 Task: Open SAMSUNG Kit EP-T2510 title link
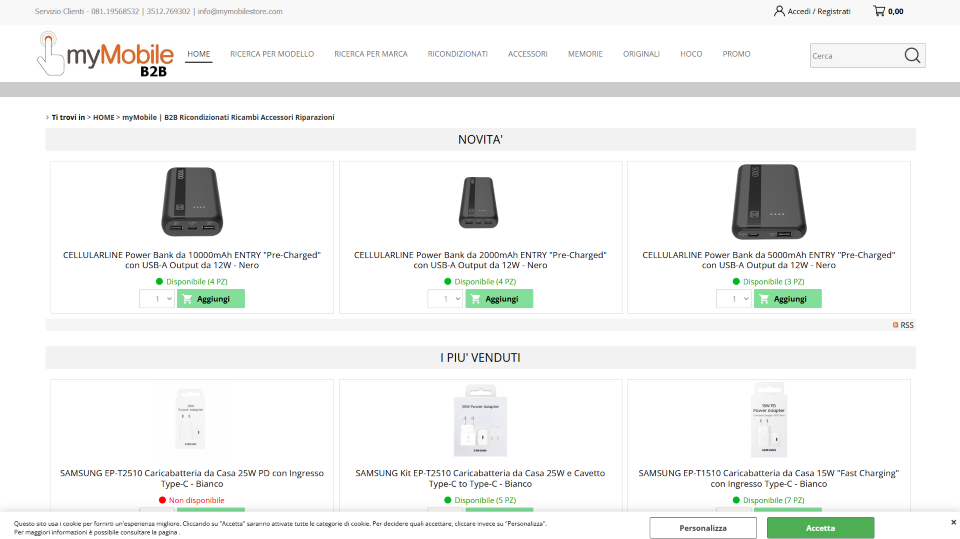480,478
